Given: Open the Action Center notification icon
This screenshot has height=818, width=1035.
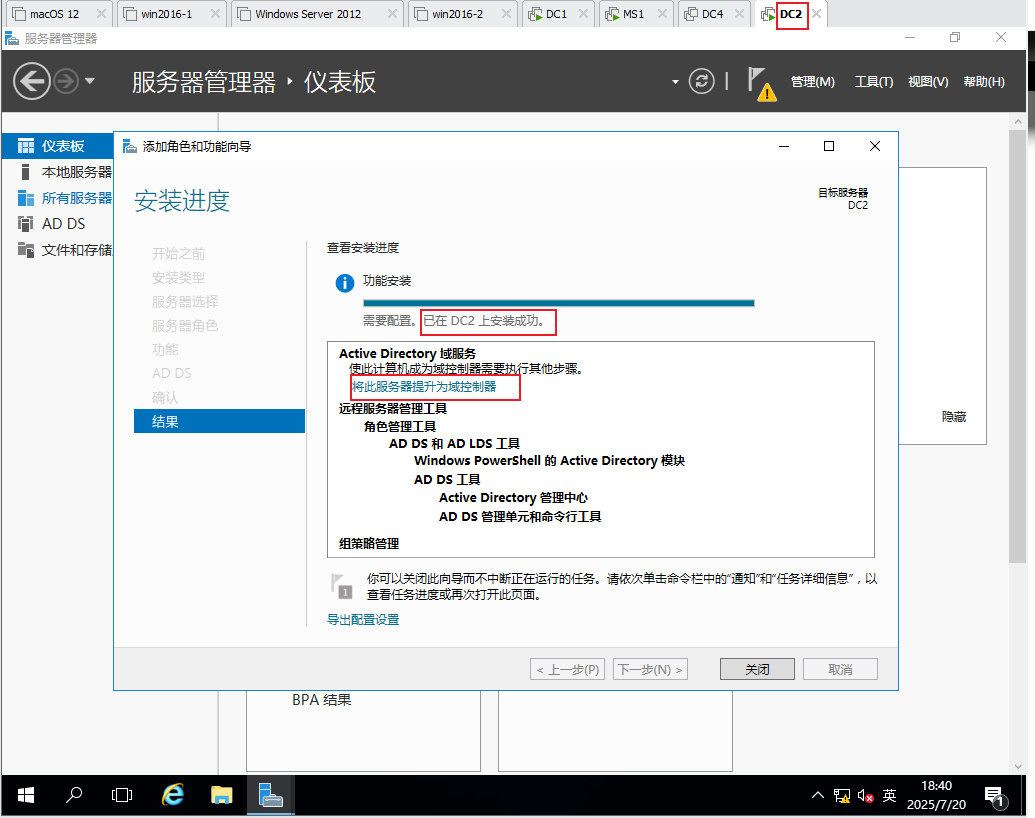Looking at the screenshot, I should tap(995, 796).
